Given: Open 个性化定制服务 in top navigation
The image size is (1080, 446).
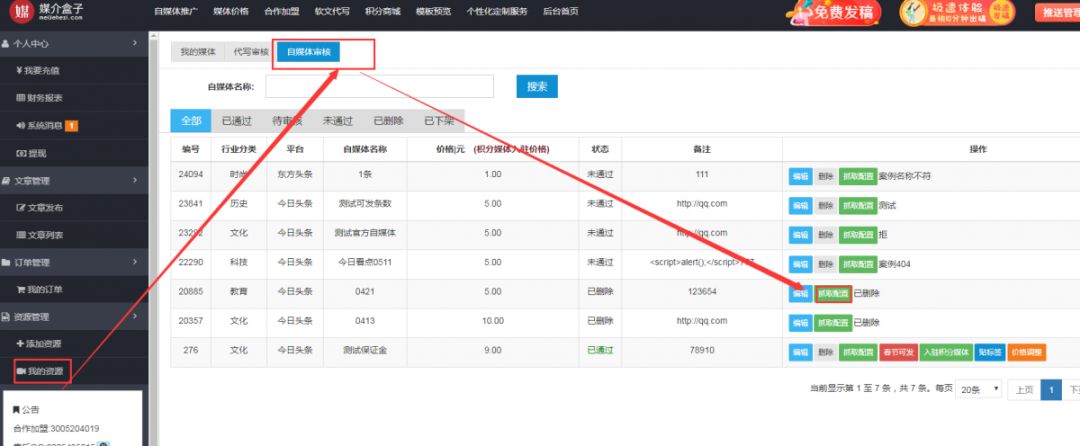Looking at the screenshot, I should tap(497, 12).
